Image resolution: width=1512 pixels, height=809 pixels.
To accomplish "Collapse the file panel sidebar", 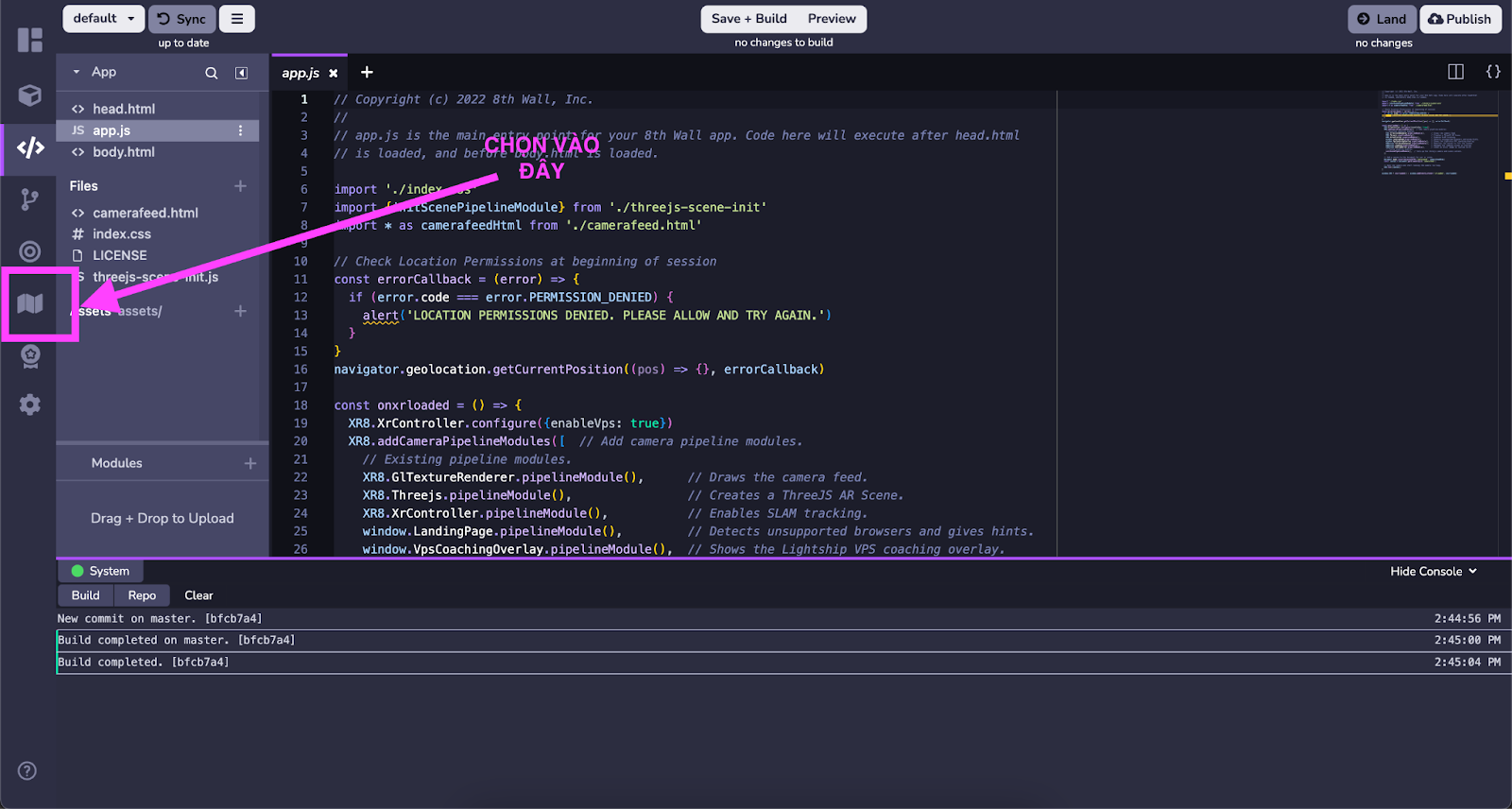I will (242, 73).
